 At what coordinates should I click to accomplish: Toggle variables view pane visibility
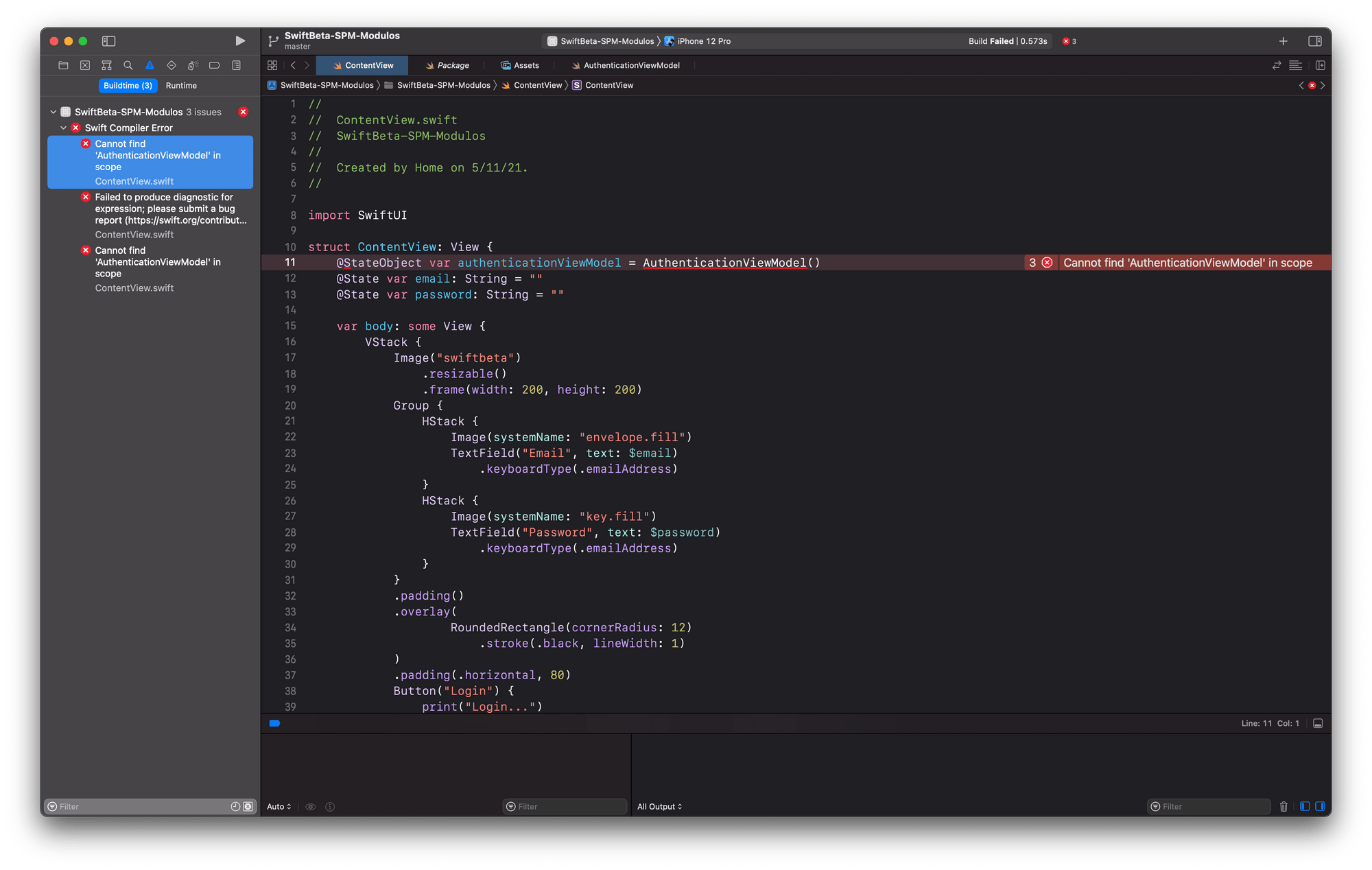1305,806
